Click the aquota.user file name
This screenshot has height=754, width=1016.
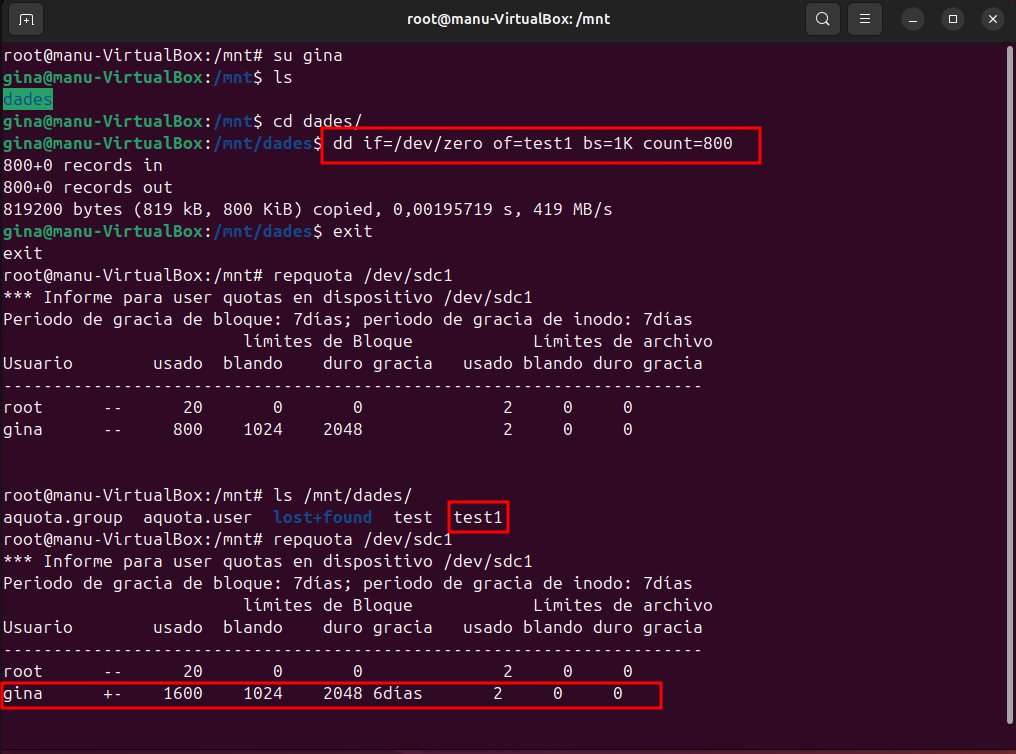[x=197, y=517]
